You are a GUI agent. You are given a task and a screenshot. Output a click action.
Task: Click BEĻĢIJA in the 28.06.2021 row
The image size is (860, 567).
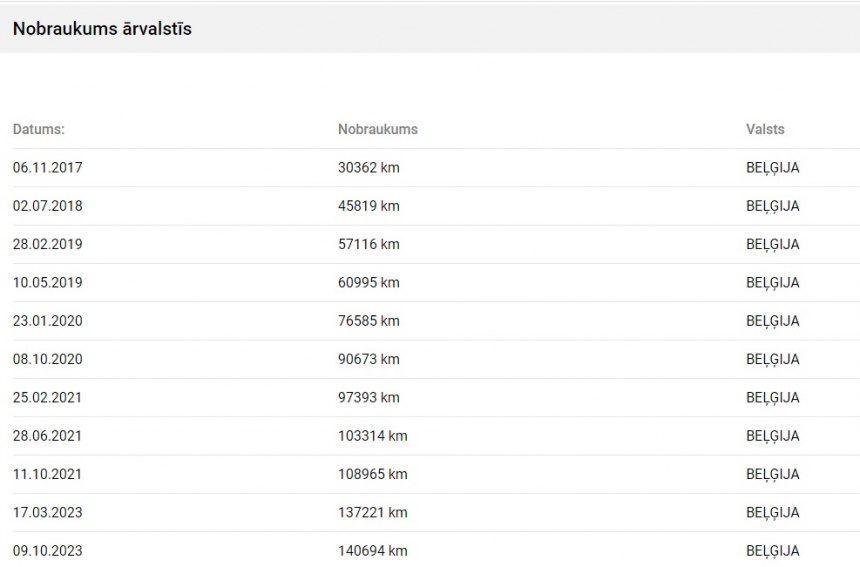(772, 436)
